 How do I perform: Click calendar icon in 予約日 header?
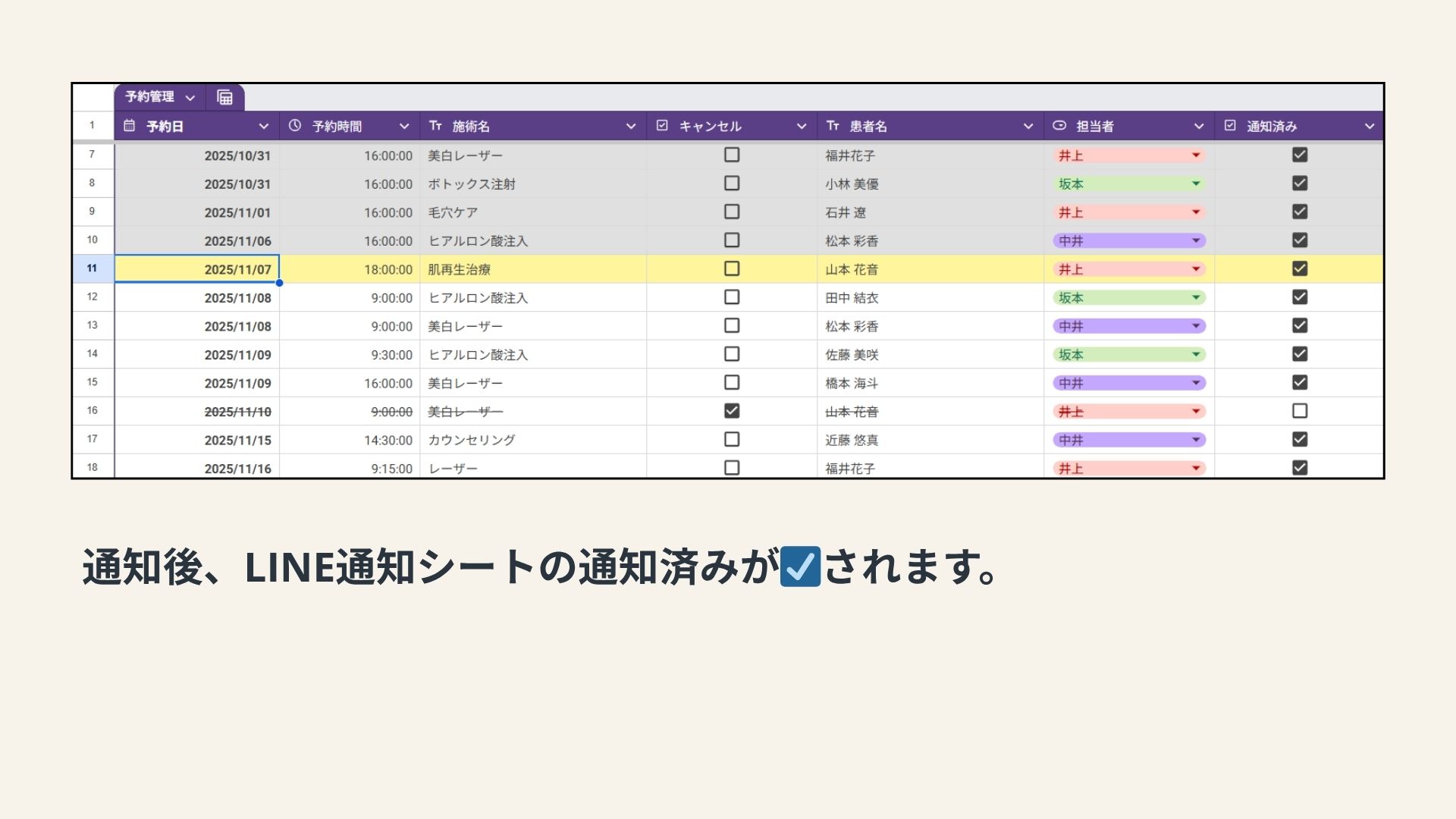(130, 126)
